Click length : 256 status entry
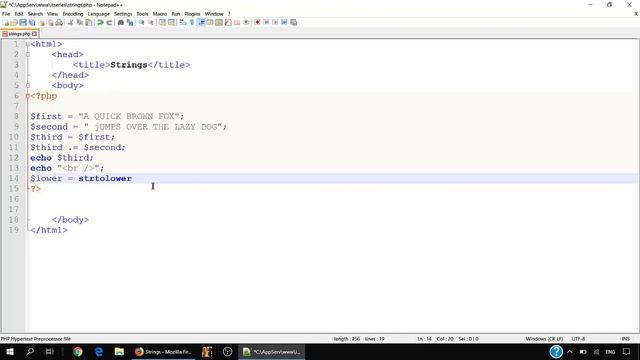Image resolution: width=640 pixels, height=360 pixels. [x=347, y=339]
